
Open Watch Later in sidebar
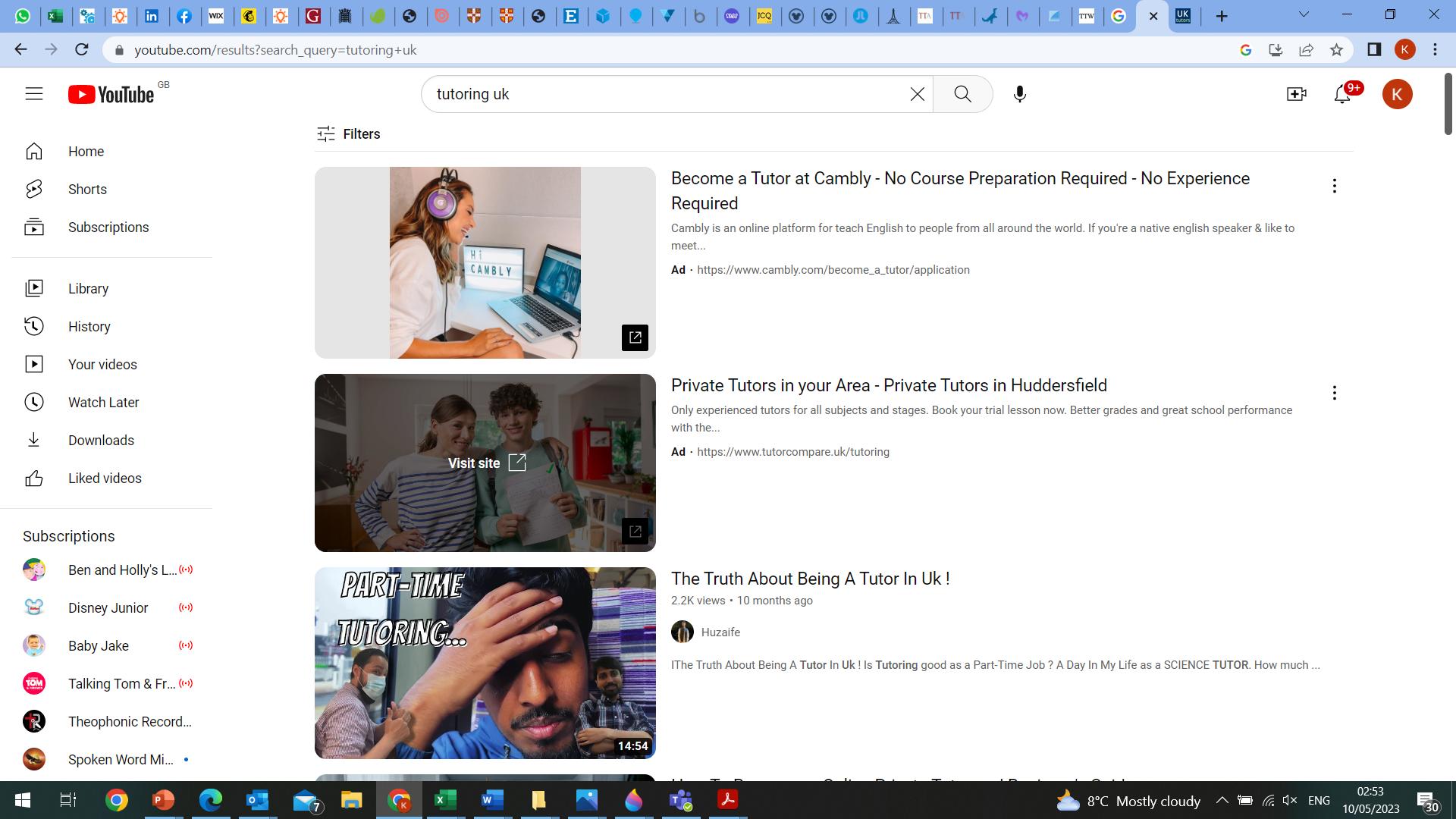point(103,403)
